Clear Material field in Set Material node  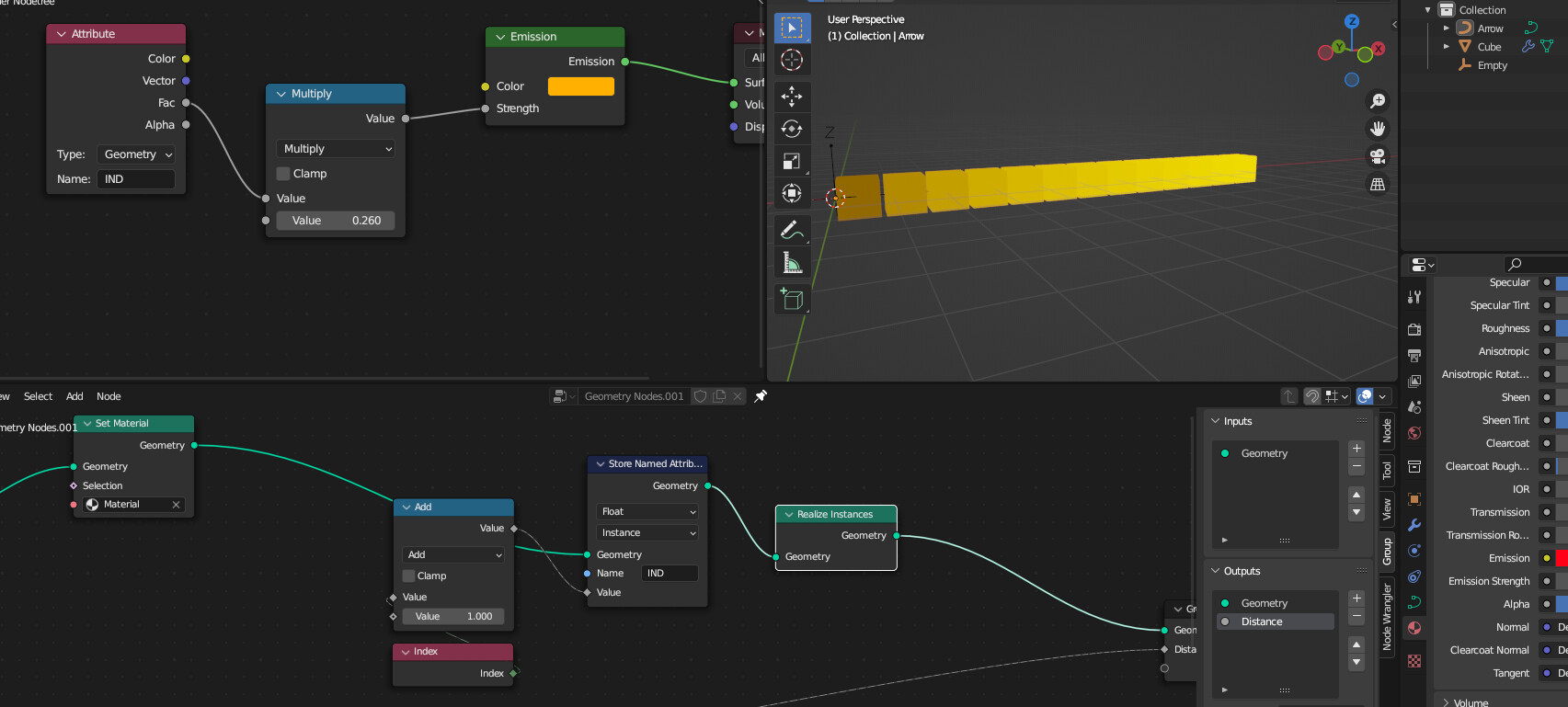pyautogui.click(x=176, y=505)
